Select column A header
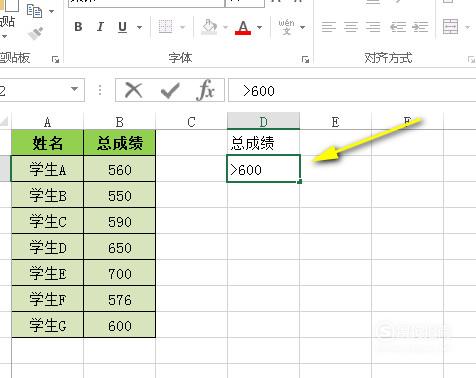Screen dimensions: 476x378 pyautogui.click(x=47, y=121)
